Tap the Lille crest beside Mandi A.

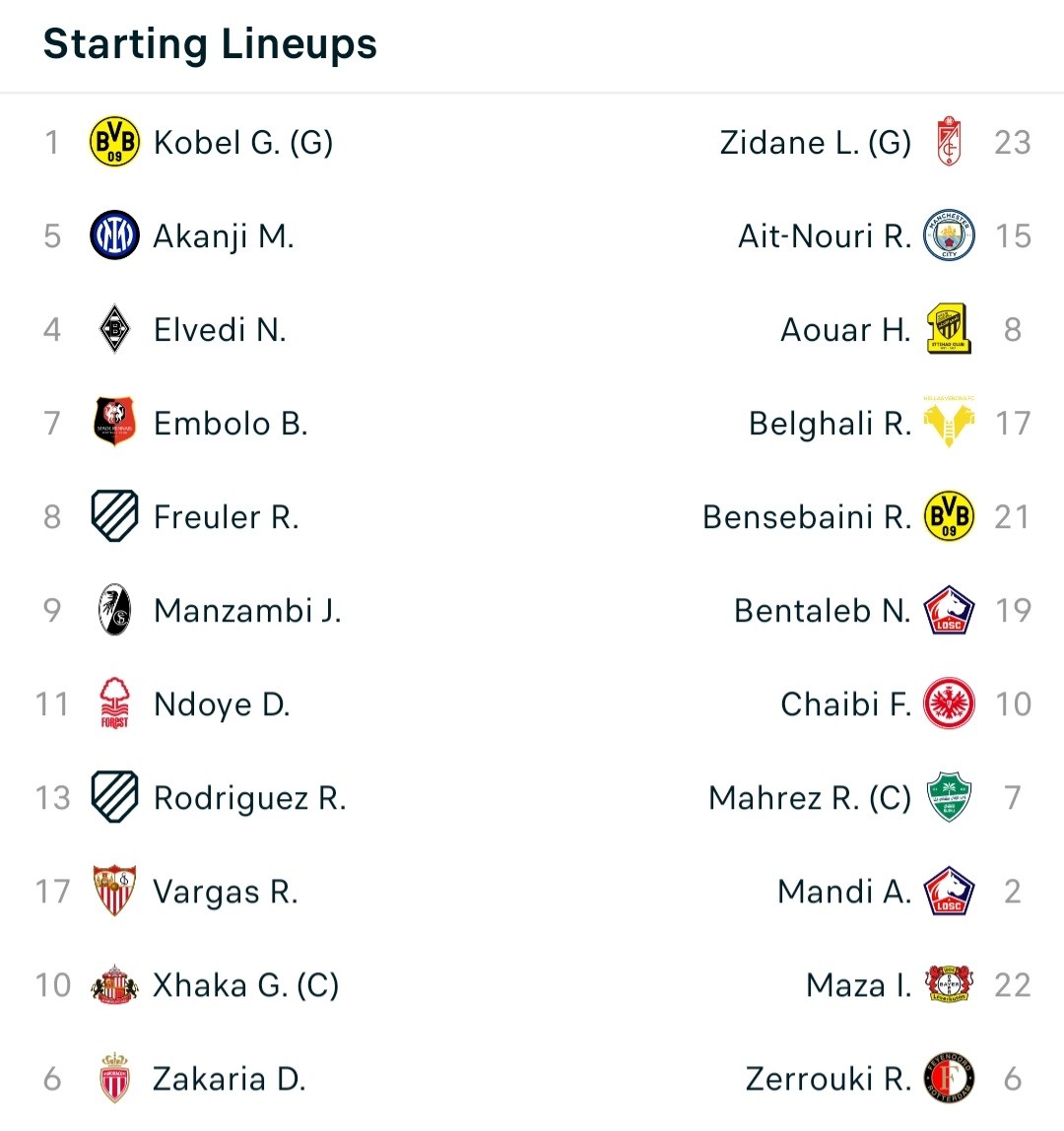click(950, 891)
